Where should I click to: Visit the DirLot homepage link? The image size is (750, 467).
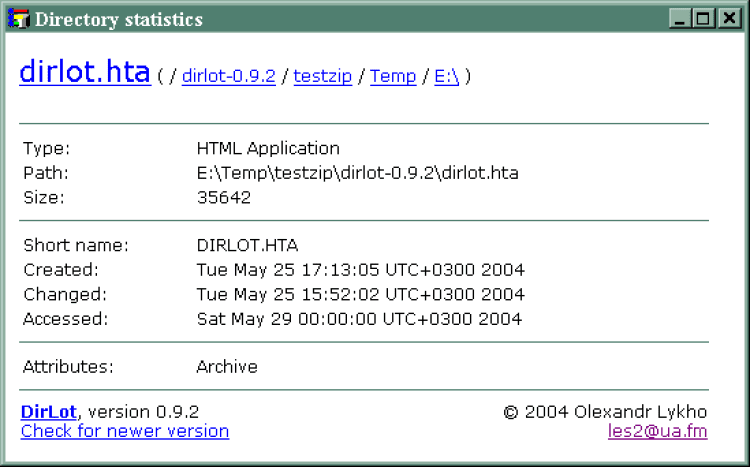pyautogui.click(x=49, y=411)
